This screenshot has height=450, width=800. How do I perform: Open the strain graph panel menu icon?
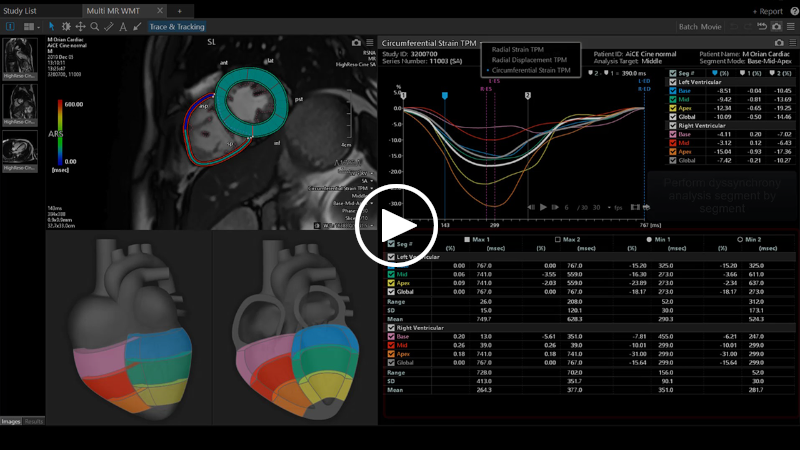pos(792,43)
